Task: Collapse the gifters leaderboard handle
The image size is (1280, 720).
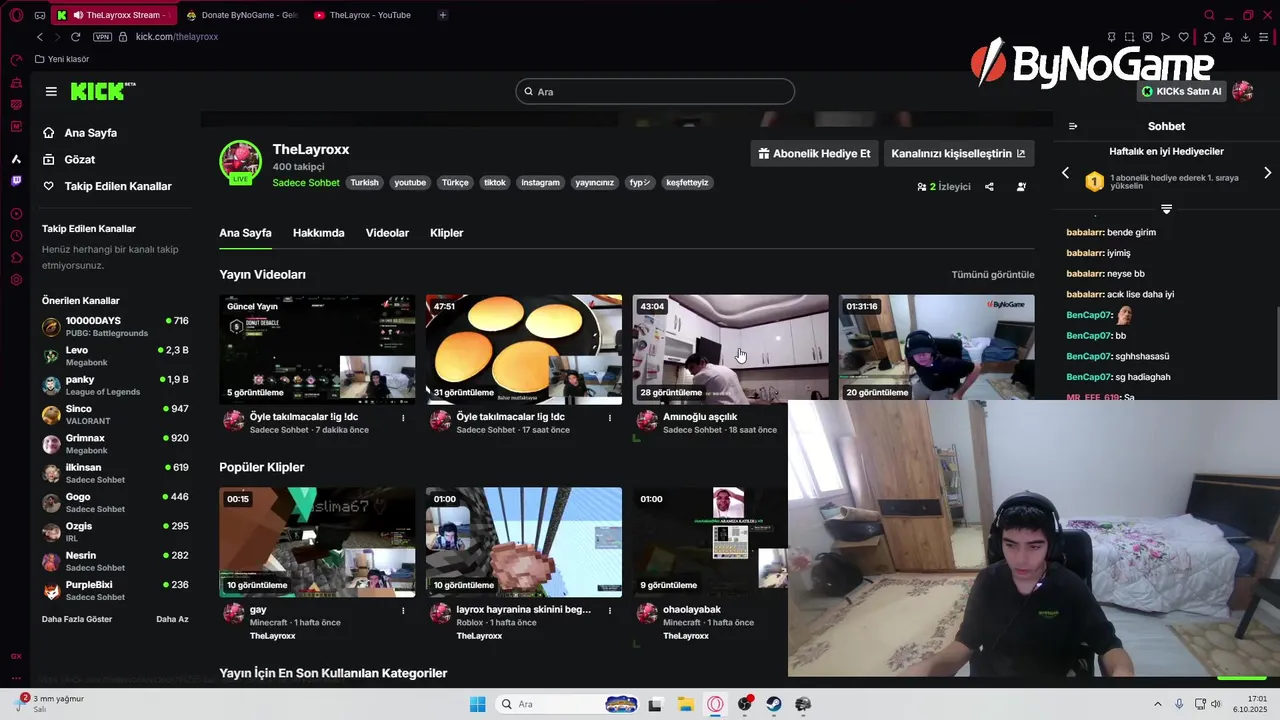Action: [1166, 209]
